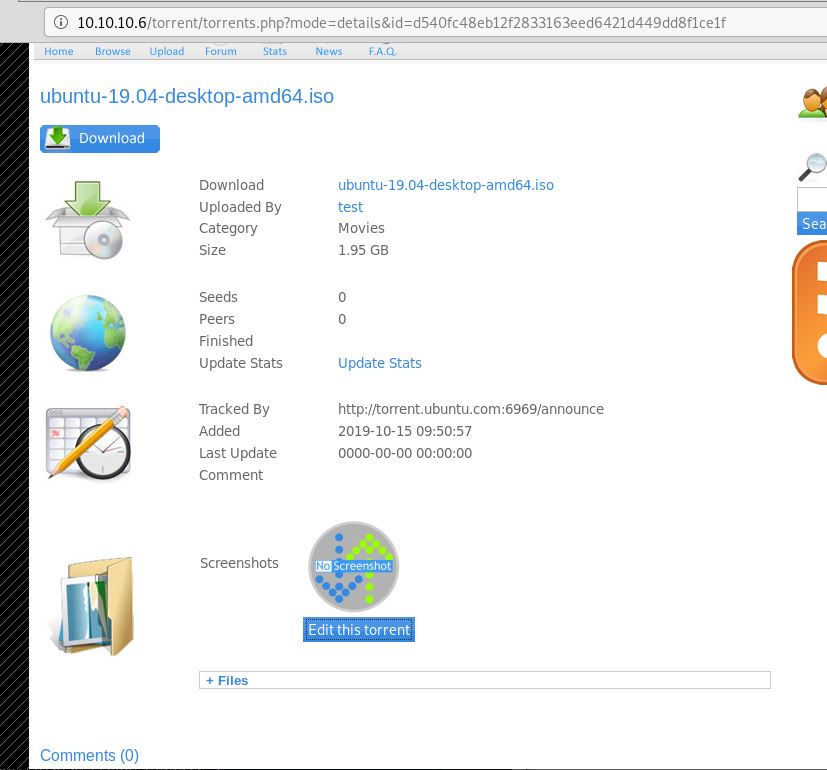Click the category value Movies

pyautogui.click(x=361, y=228)
